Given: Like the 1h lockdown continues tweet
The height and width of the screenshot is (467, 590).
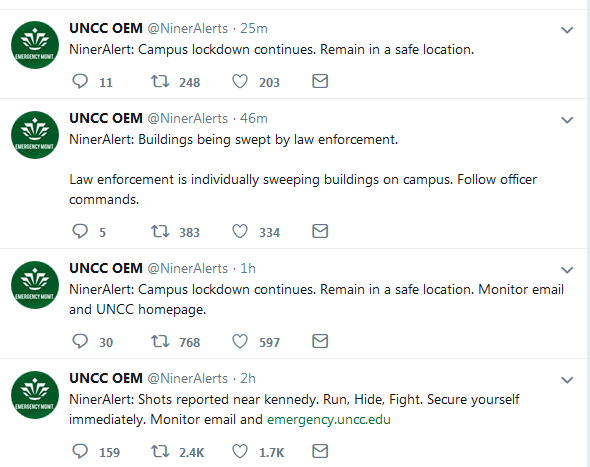Looking at the screenshot, I should 240,341.
